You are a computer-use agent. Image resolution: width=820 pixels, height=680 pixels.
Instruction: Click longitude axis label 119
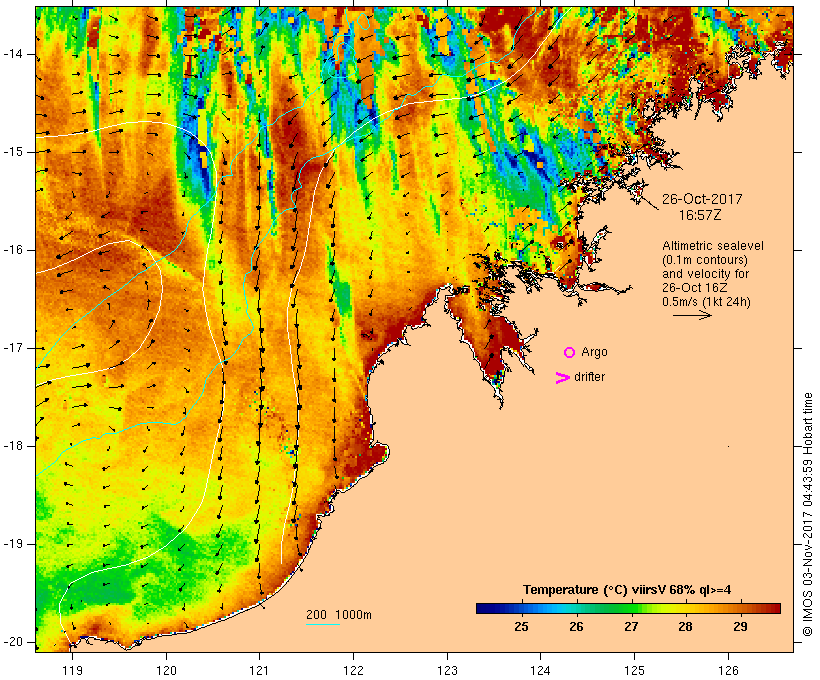72,670
